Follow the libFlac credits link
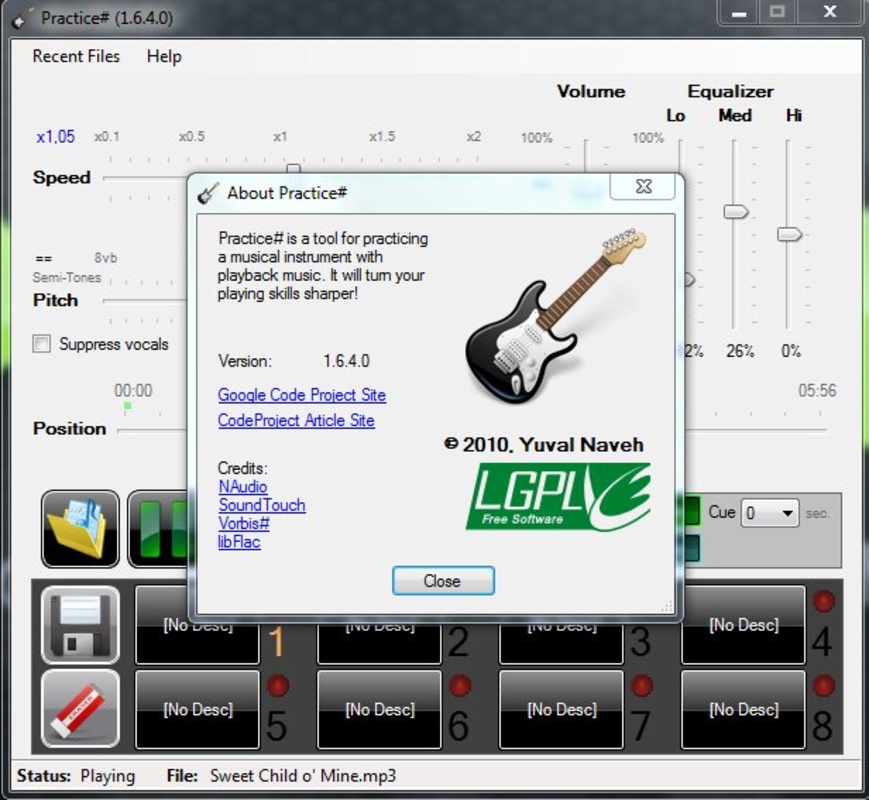 tap(239, 541)
